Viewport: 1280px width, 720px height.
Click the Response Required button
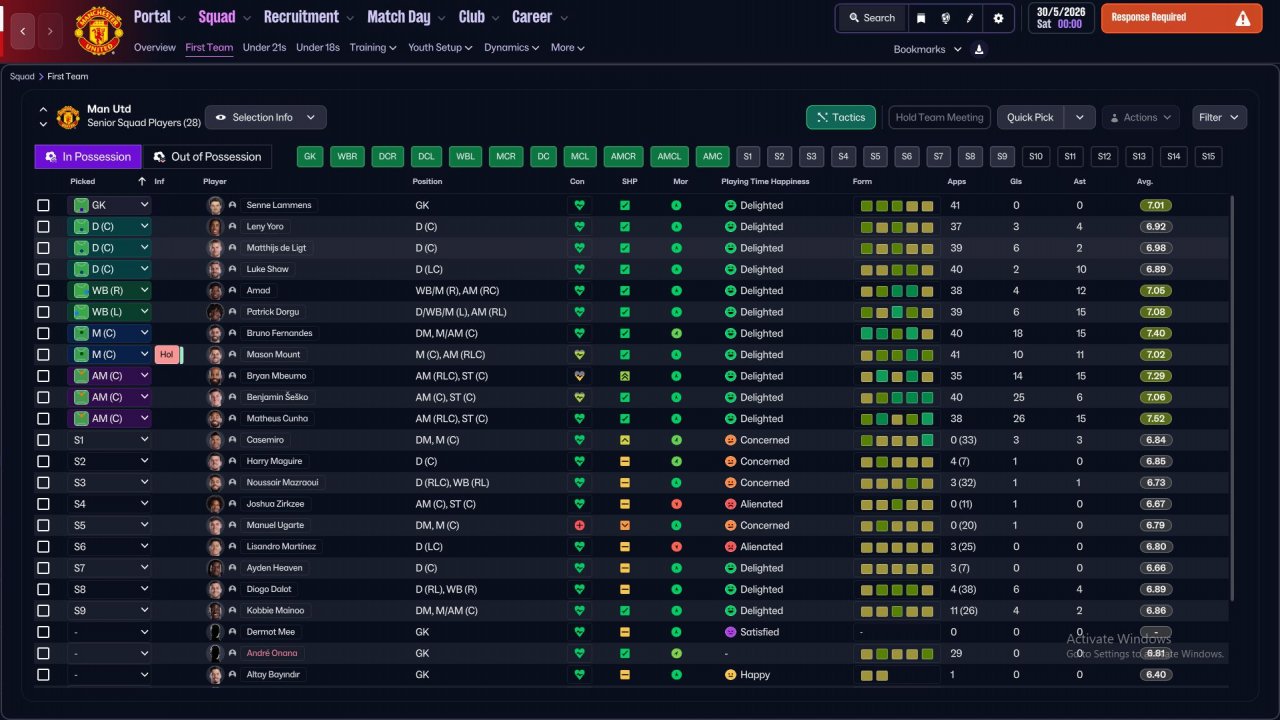tap(1182, 18)
